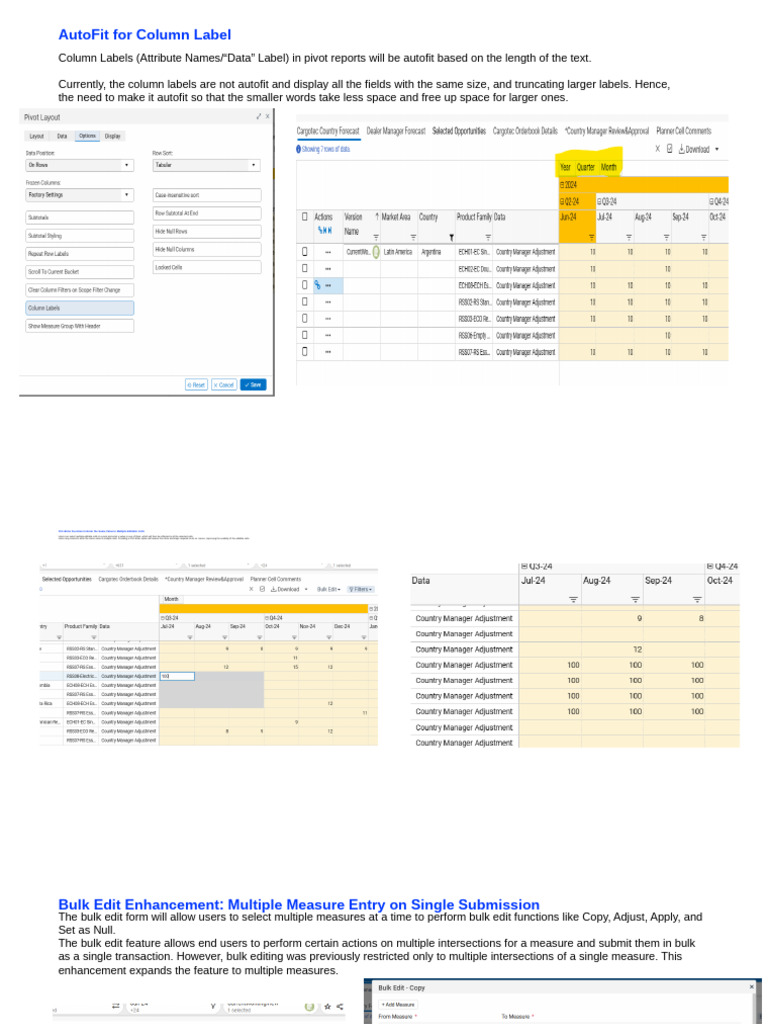Image resolution: width=768 pixels, height=1024 pixels.
Task: Open Planner Cell Comments tab above the Year chips
Action: pyautogui.click(x=684, y=131)
